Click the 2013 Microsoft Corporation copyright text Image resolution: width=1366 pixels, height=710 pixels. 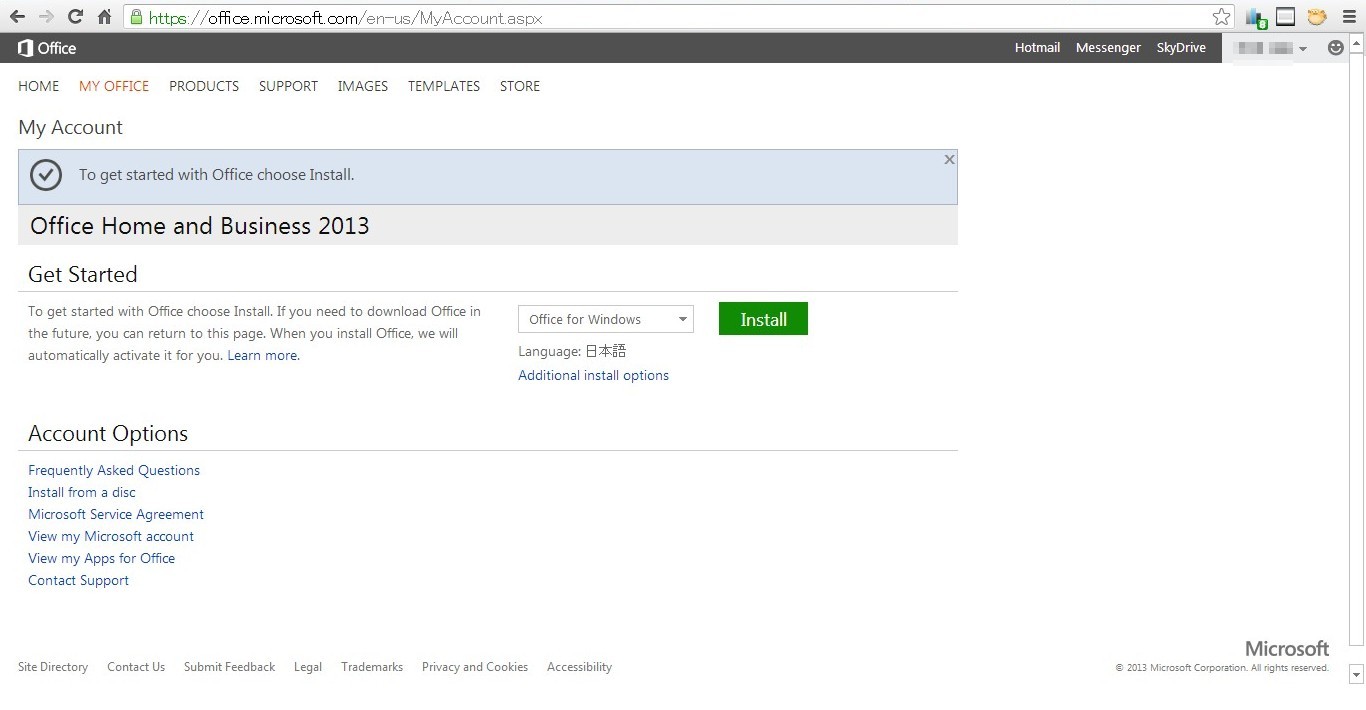1222,668
